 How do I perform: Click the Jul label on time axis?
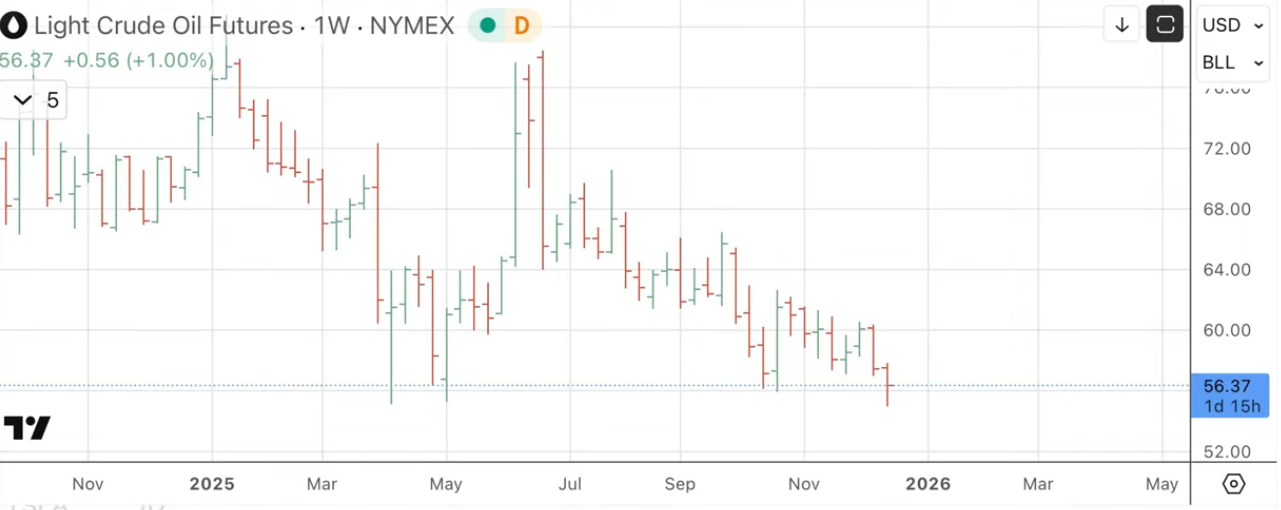pyautogui.click(x=570, y=484)
